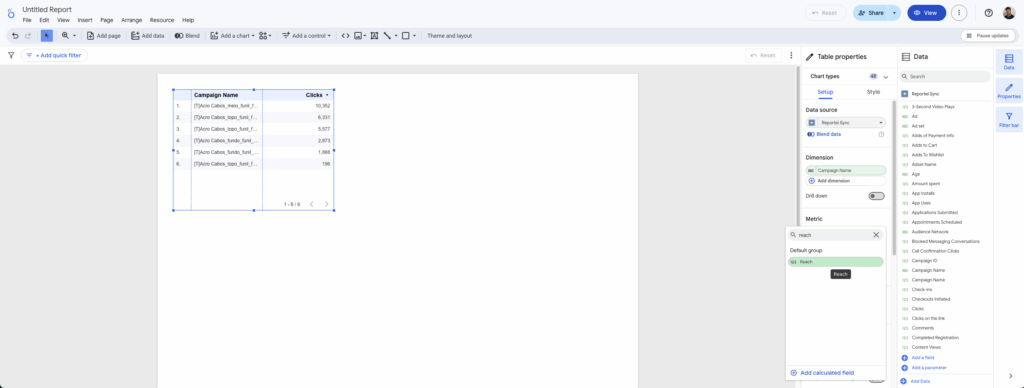Clear the reach search with X
The image size is (1024, 388).
click(876, 235)
